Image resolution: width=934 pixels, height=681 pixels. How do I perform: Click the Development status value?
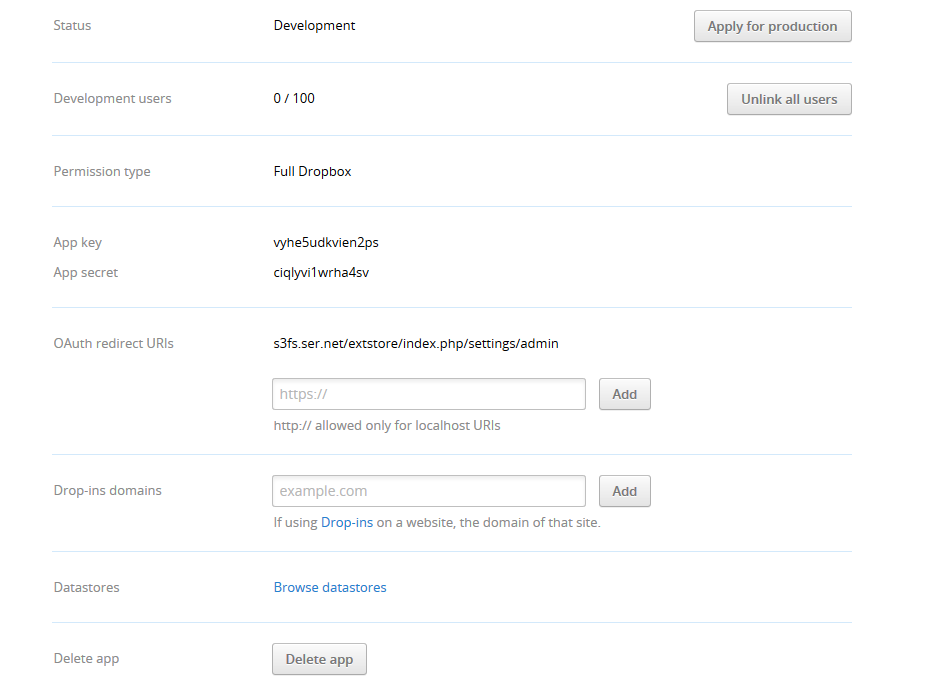315,26
